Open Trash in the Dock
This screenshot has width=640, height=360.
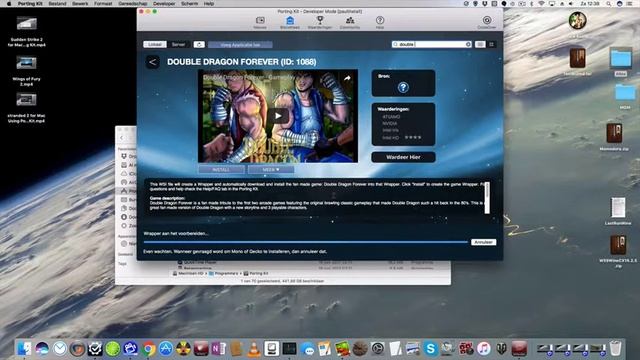616,349
